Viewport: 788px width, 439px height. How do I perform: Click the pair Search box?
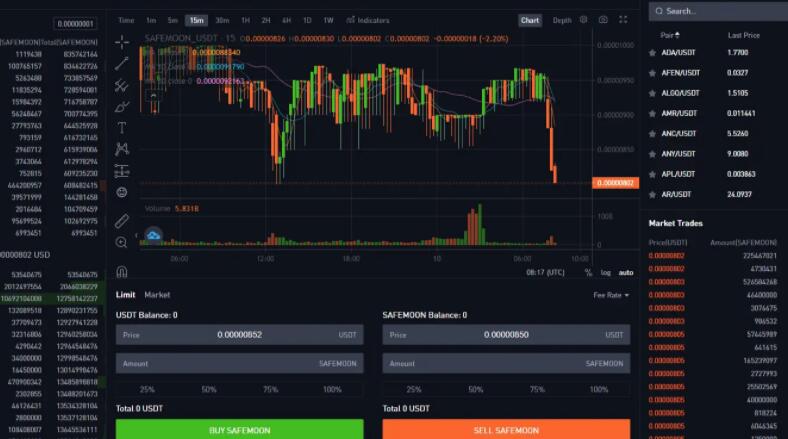719,11
